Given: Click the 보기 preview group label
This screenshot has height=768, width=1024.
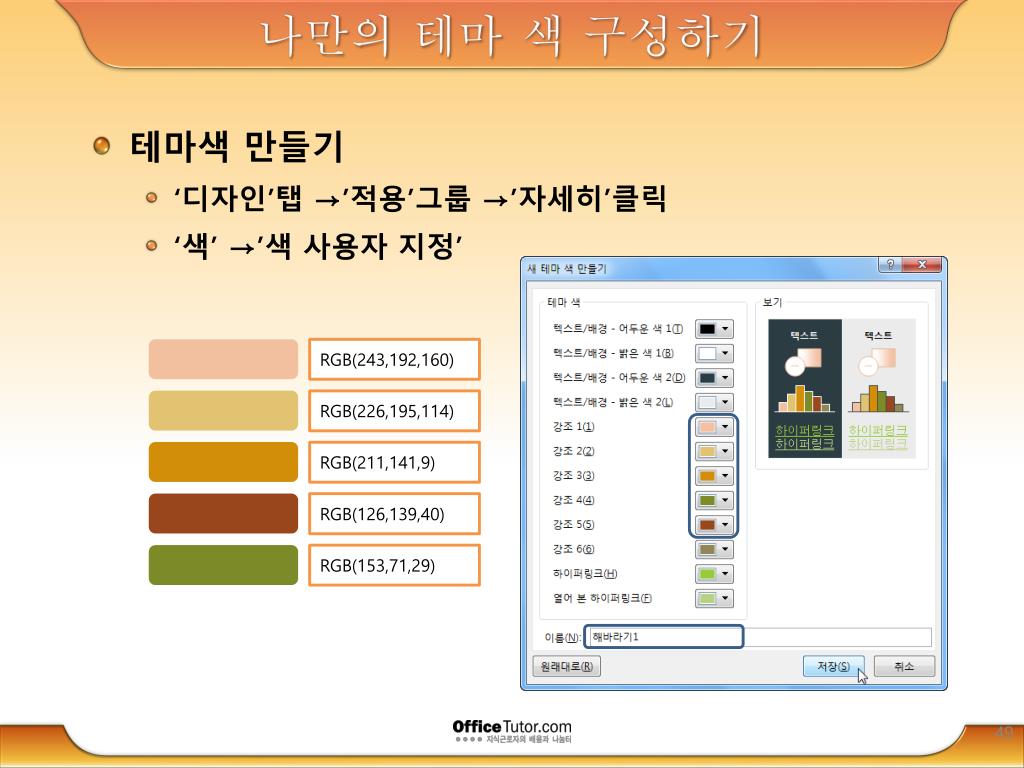Looking at the screenshot, I should coord(772,302).
